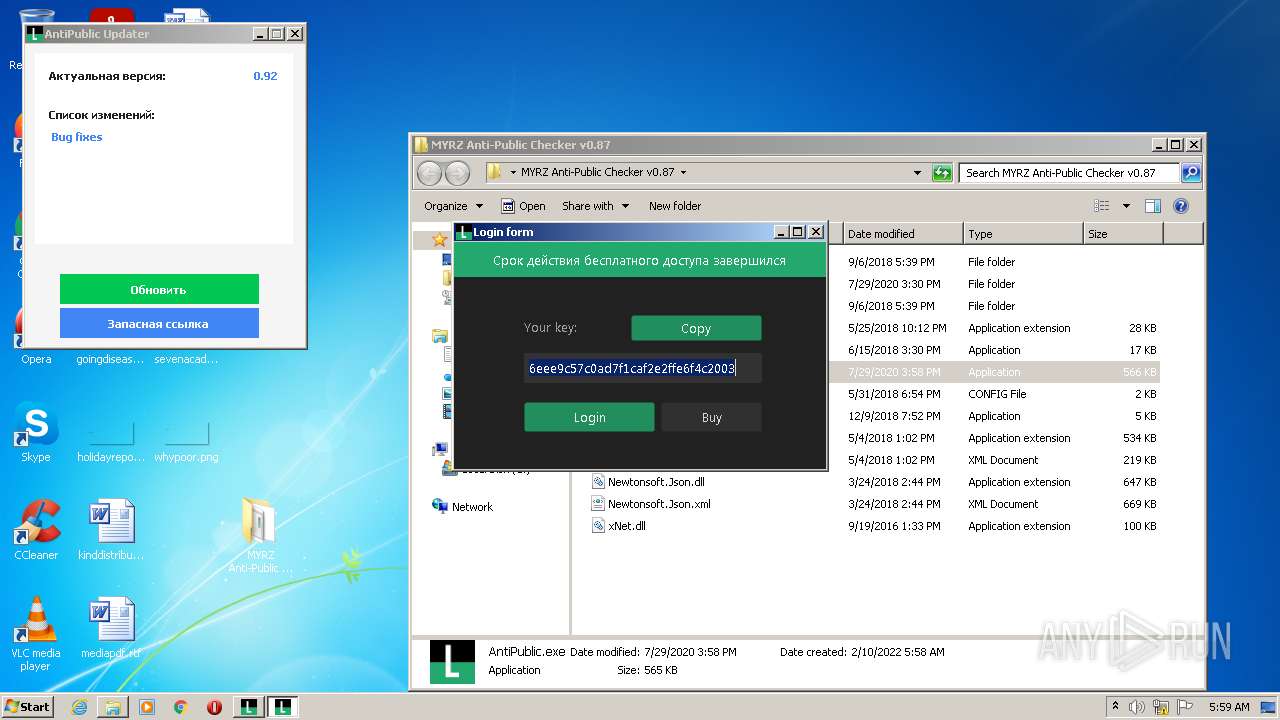Open the Share with dropdown
This screenshot has height=720, width=1280.
(596, 206)
